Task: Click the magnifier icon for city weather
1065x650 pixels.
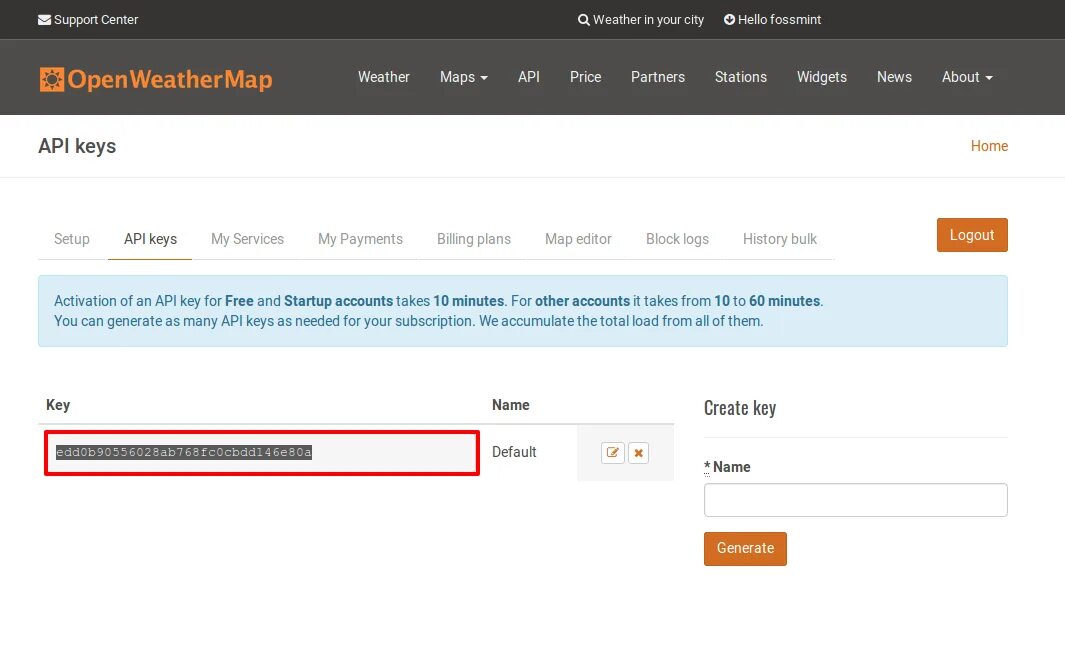Action: tap(583, 20)
